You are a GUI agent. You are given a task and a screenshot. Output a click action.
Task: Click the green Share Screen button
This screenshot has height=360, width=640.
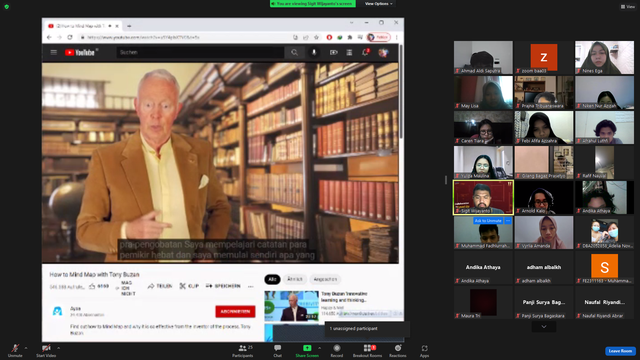point(307,351)
